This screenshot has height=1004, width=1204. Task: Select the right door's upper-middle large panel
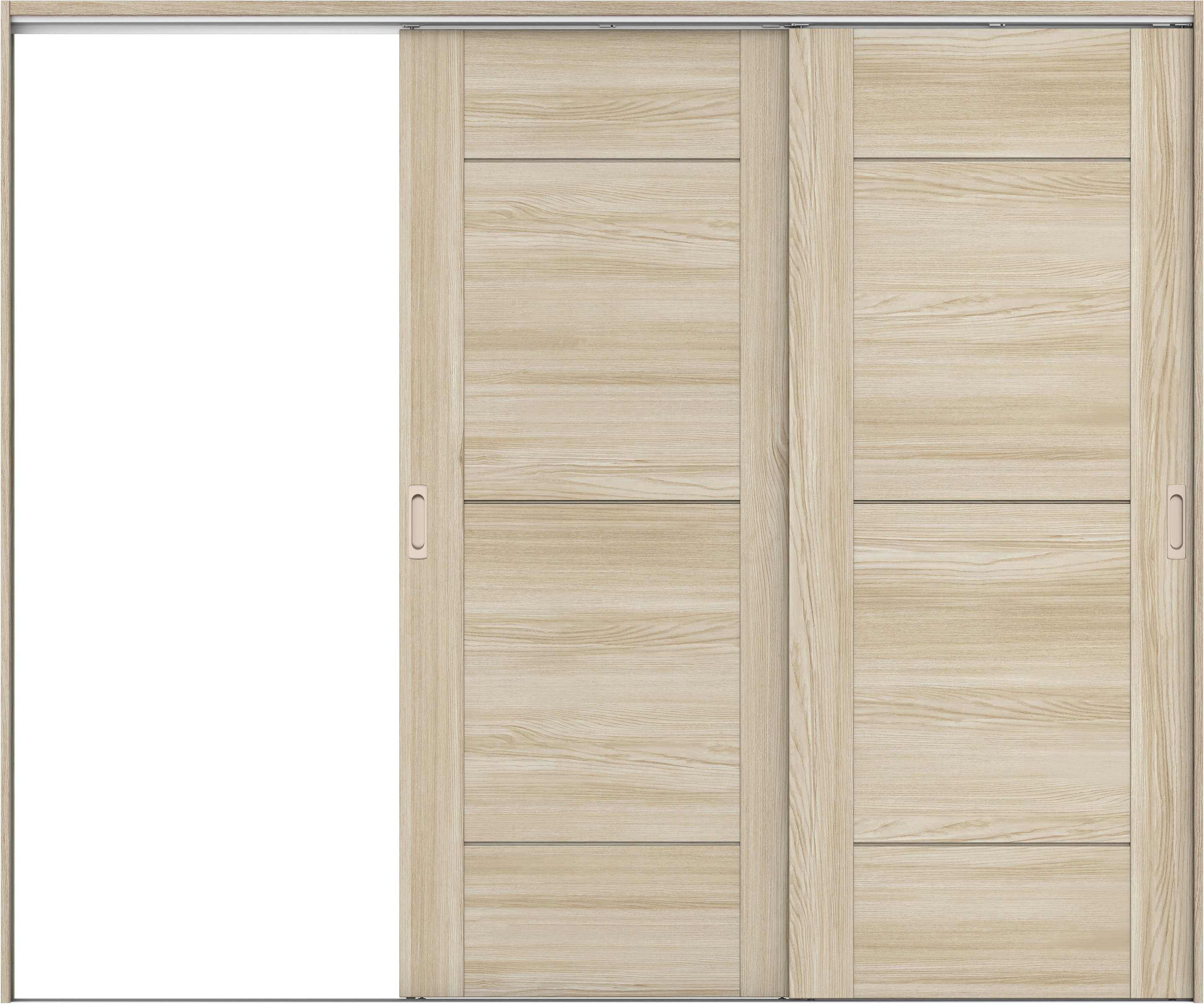tap(992, 330)
